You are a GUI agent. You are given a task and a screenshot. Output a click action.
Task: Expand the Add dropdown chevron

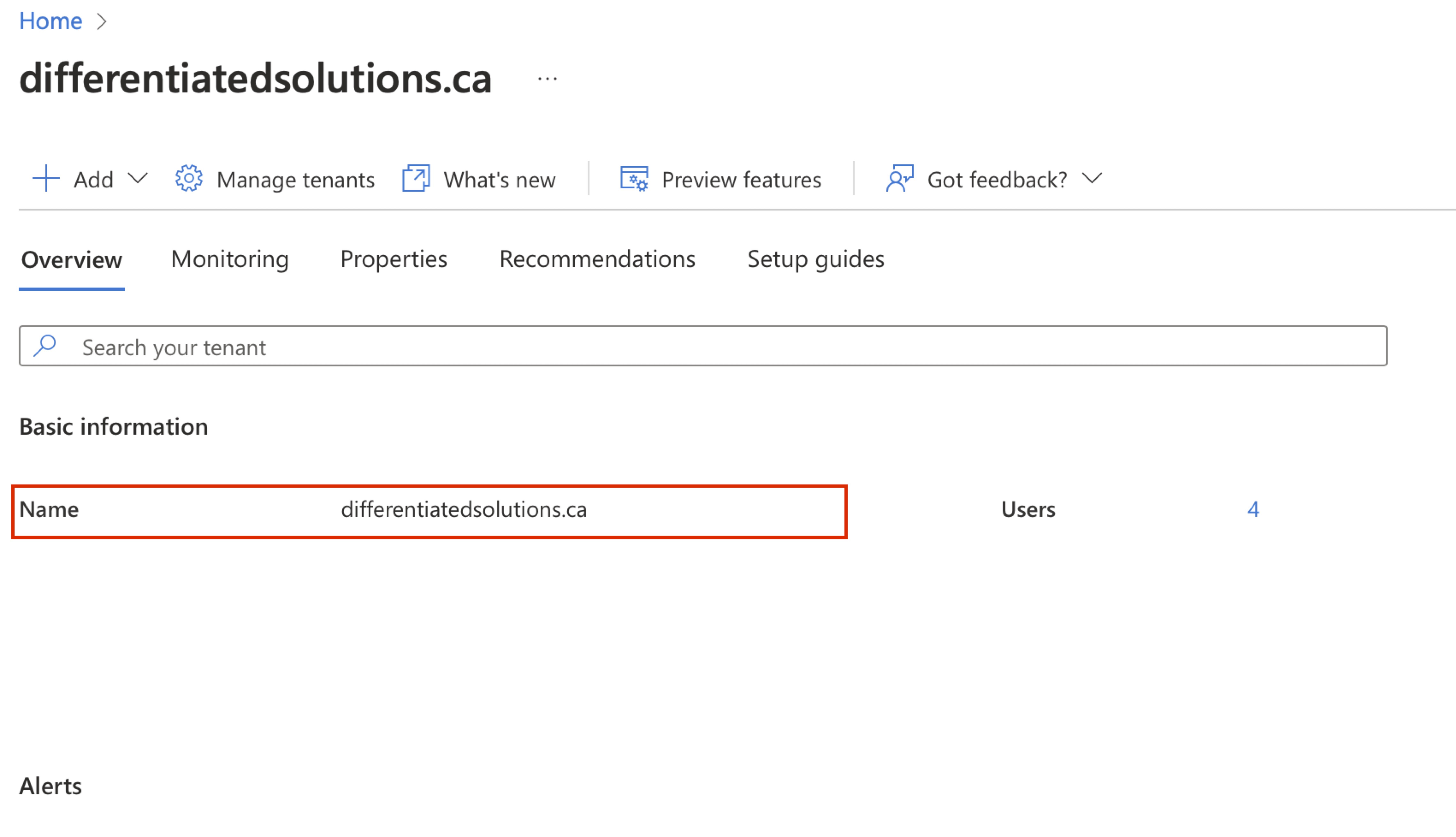[x=138, y=178]
